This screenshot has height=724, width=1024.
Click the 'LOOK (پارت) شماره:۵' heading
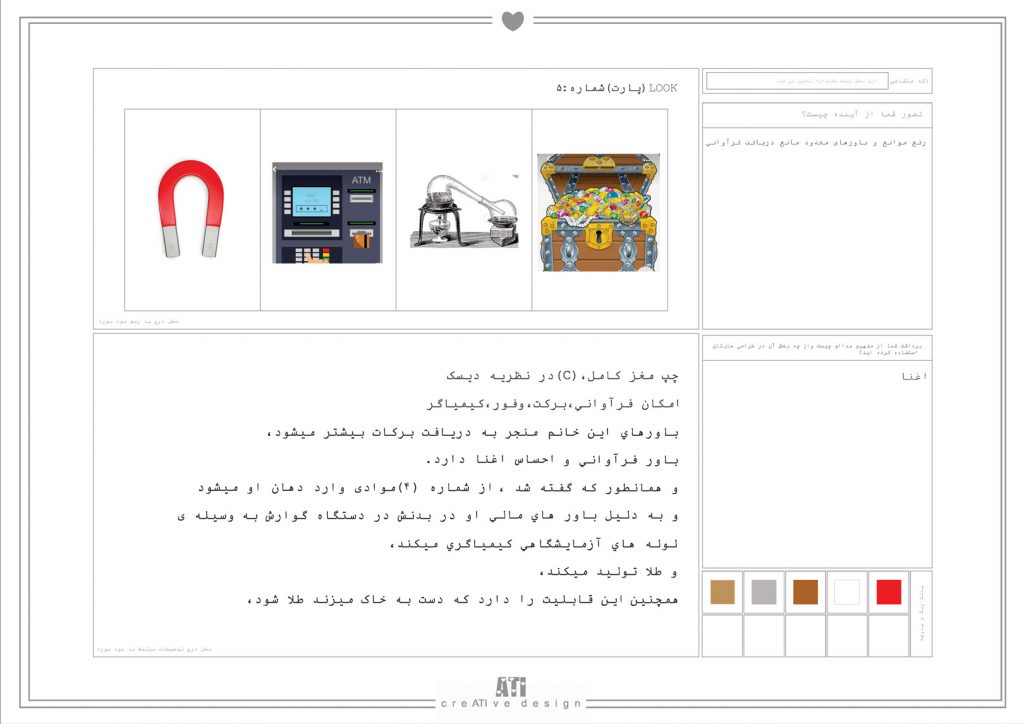[x=616, y=89]
